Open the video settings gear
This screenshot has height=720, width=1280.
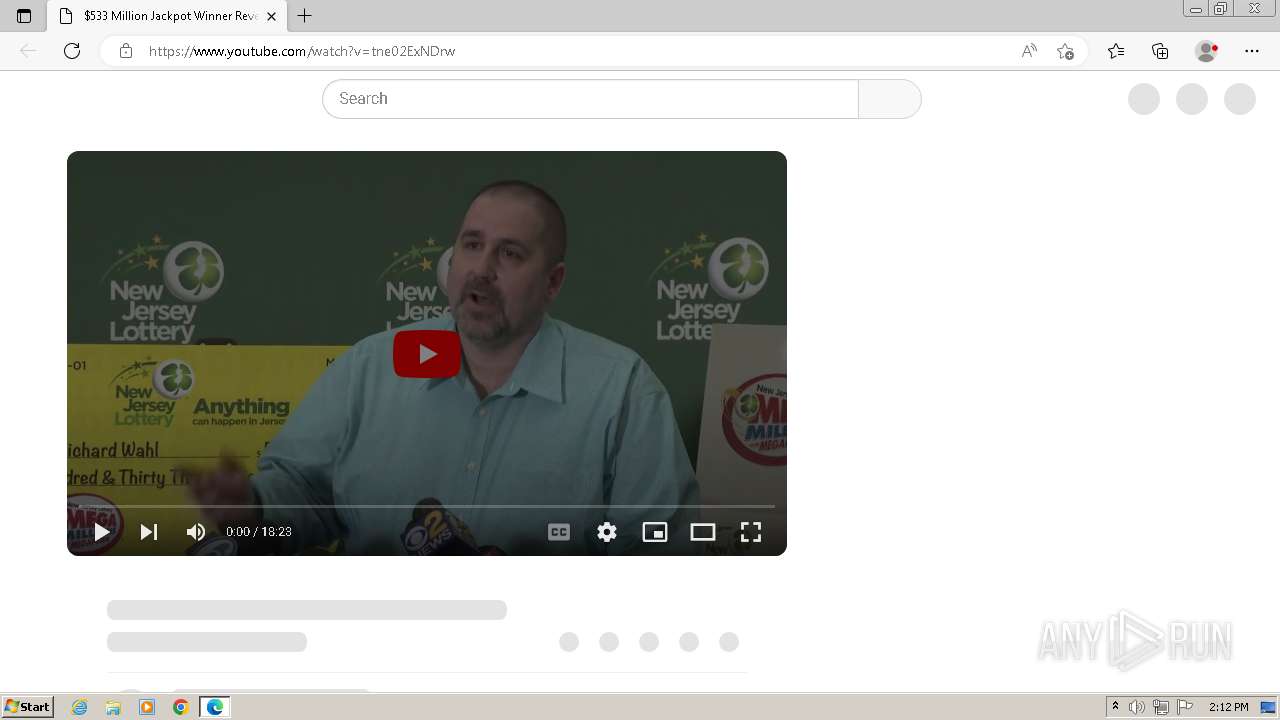coord(607,532)
